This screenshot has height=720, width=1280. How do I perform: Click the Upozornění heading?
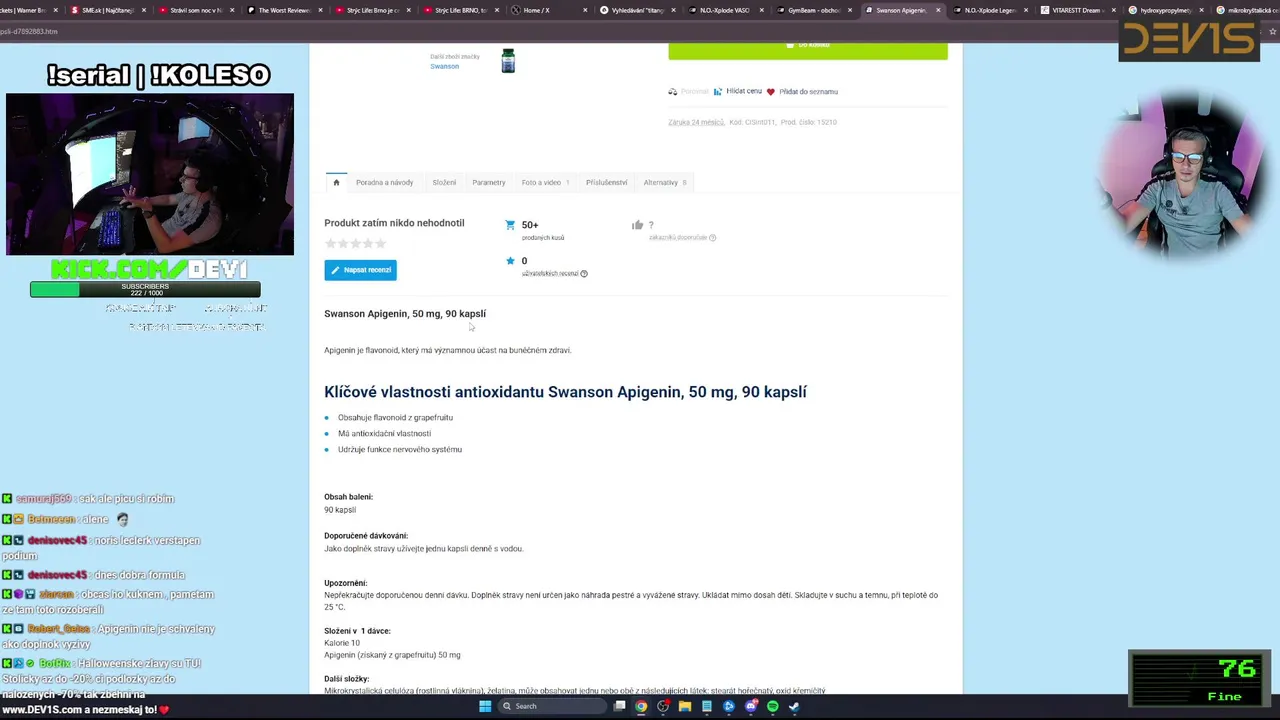[x=345, y=583]
